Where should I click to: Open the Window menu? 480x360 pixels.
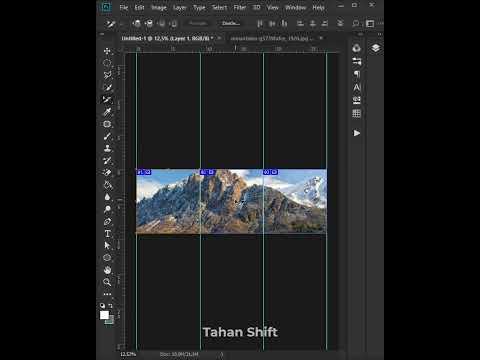295,7
